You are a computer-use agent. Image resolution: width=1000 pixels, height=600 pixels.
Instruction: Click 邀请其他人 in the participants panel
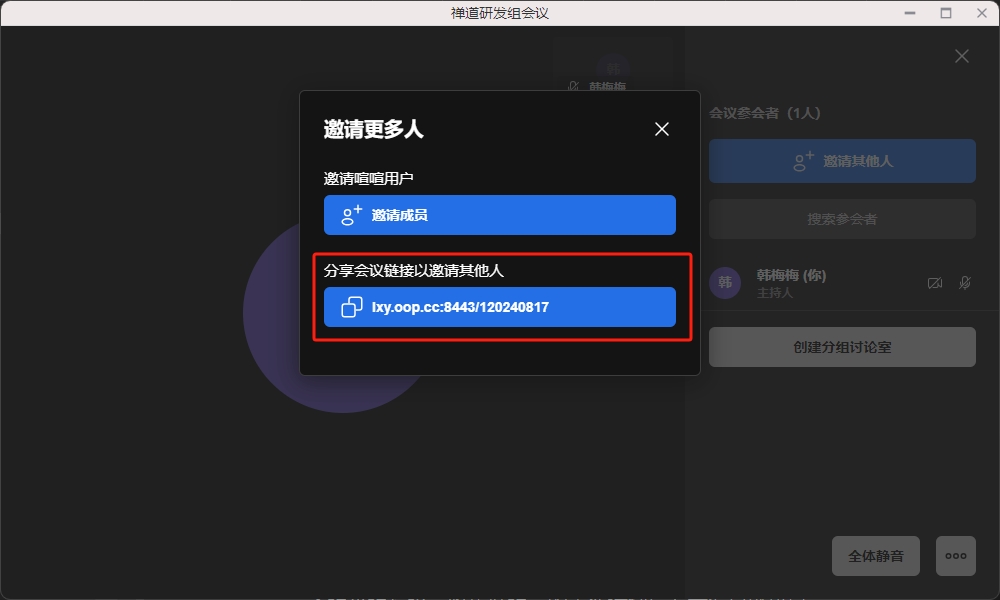(x=857, y=161)
